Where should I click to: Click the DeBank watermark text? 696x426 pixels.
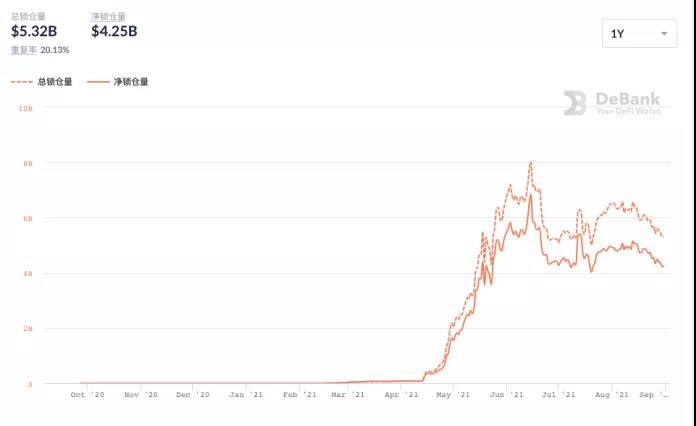[x=628, y=98]
